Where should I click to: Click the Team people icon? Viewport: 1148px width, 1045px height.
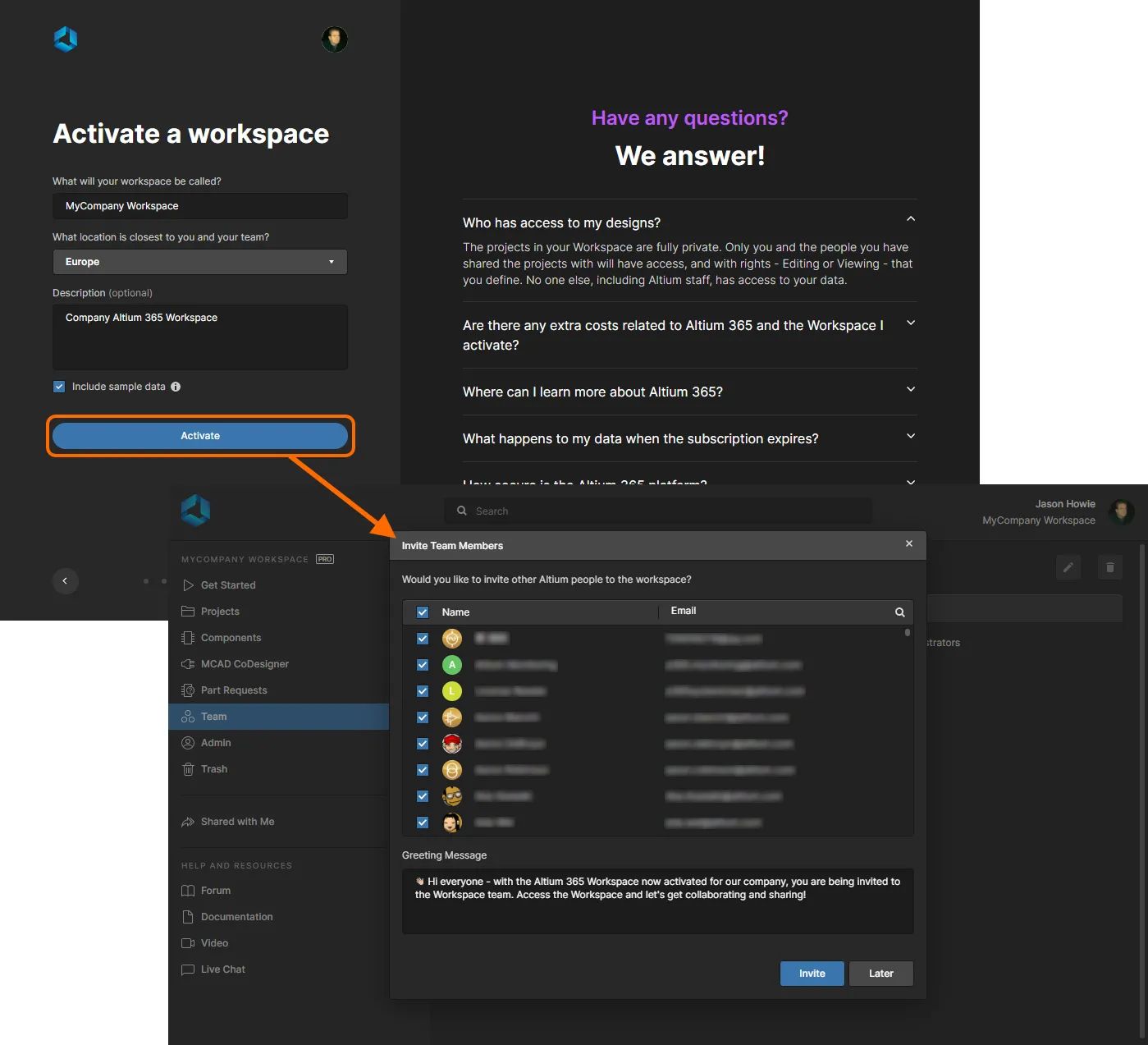click(x=188, y=717)
